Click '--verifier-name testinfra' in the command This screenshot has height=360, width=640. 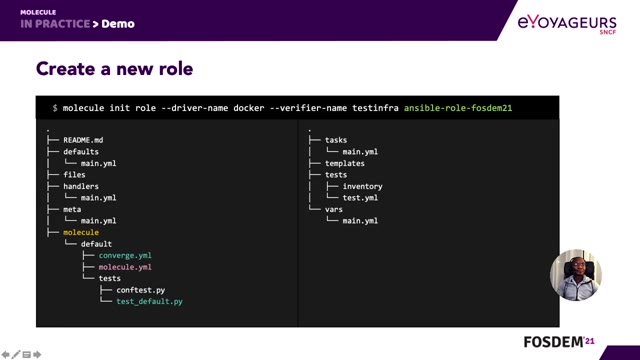click(334, 108)
